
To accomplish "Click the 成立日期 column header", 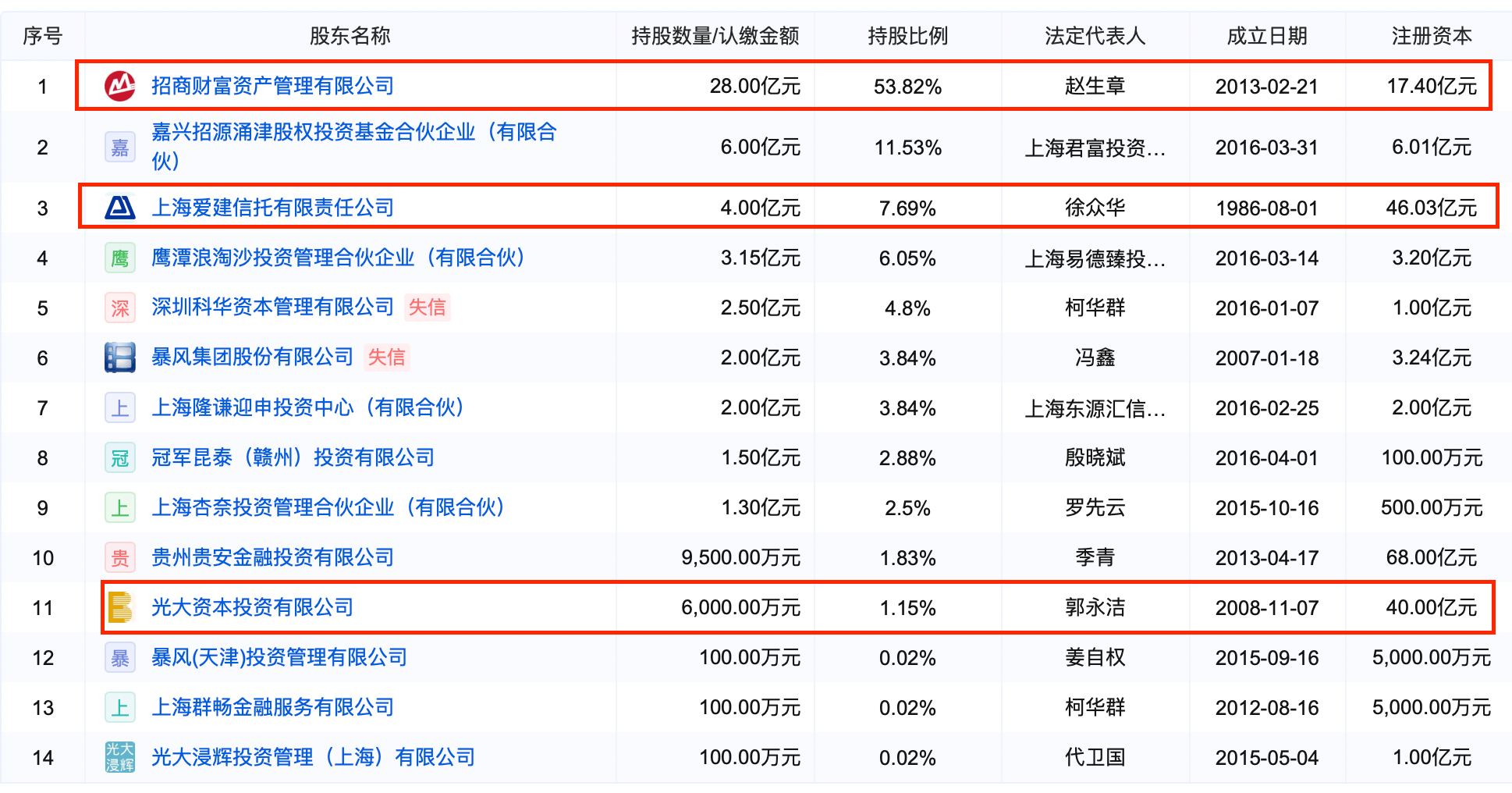I will click(x=1267, y=36).
